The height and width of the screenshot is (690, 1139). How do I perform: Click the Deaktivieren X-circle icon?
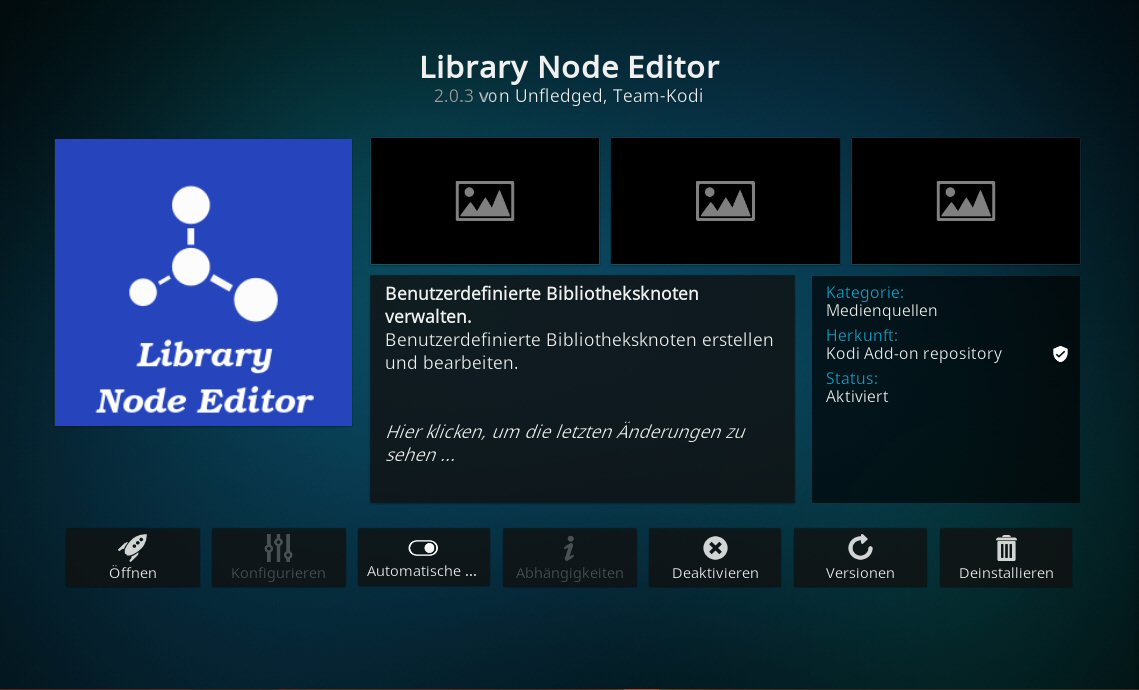716,548
